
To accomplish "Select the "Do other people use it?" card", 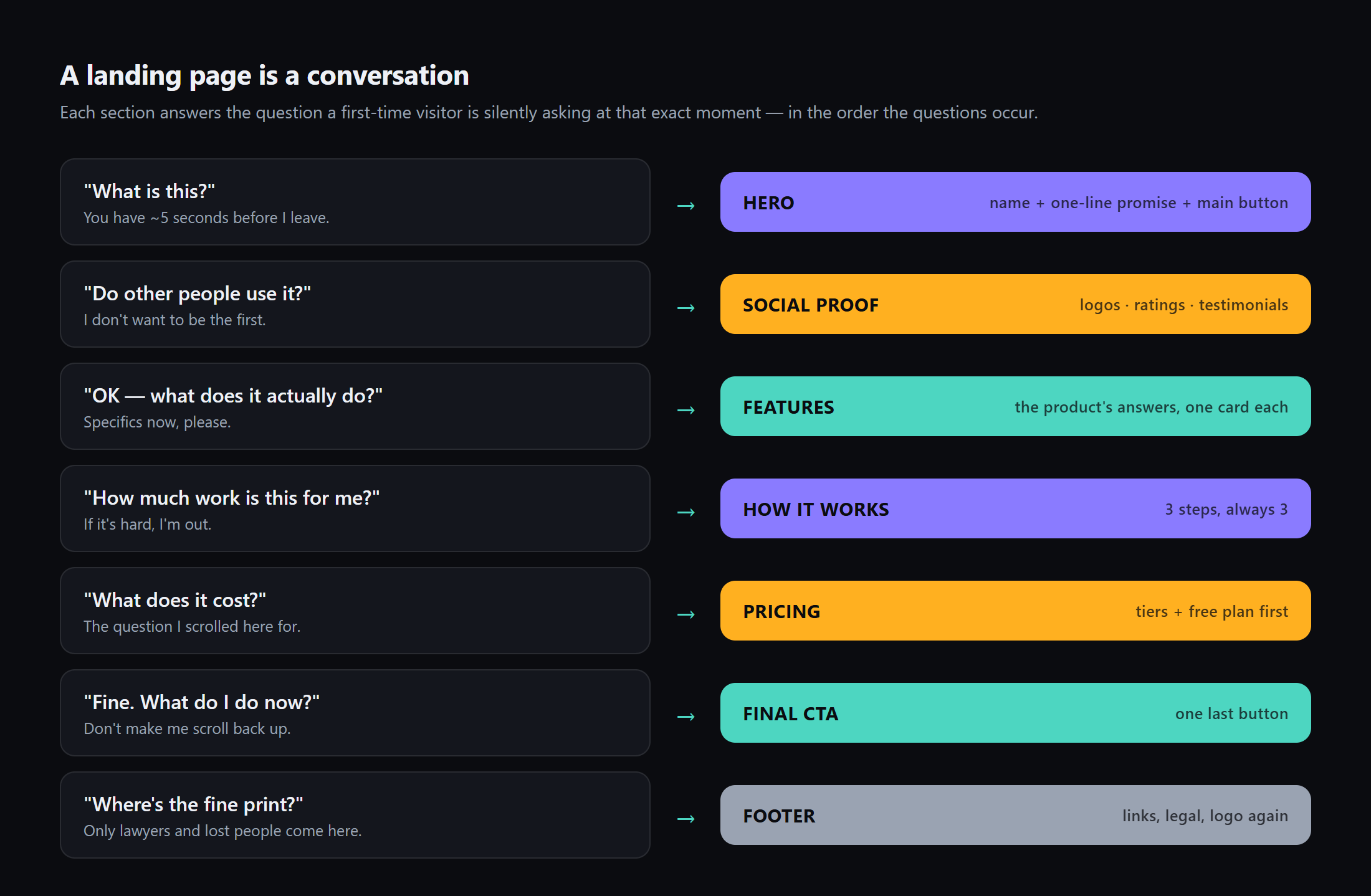I will click(x=355, y=304).
